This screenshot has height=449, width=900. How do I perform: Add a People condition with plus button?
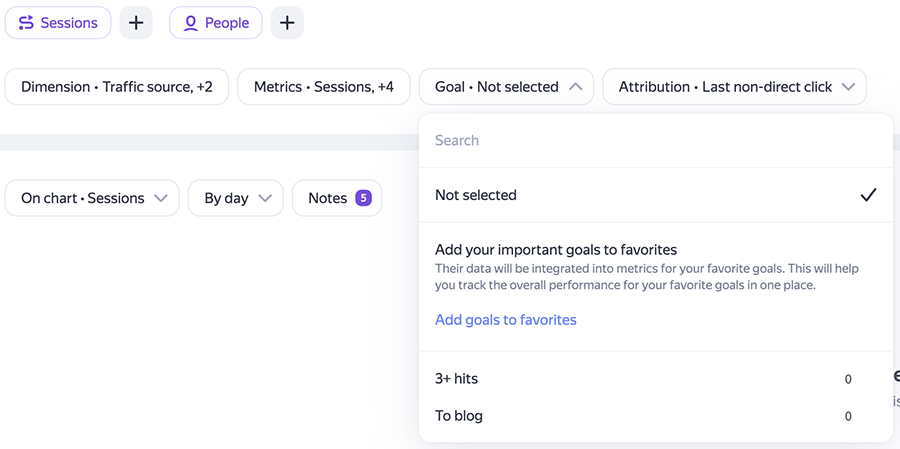click(x=287, y=23)
